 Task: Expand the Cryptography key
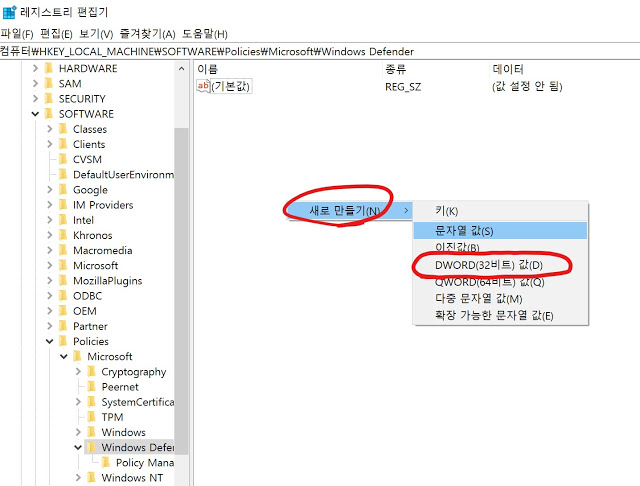(x=78, y=372)
